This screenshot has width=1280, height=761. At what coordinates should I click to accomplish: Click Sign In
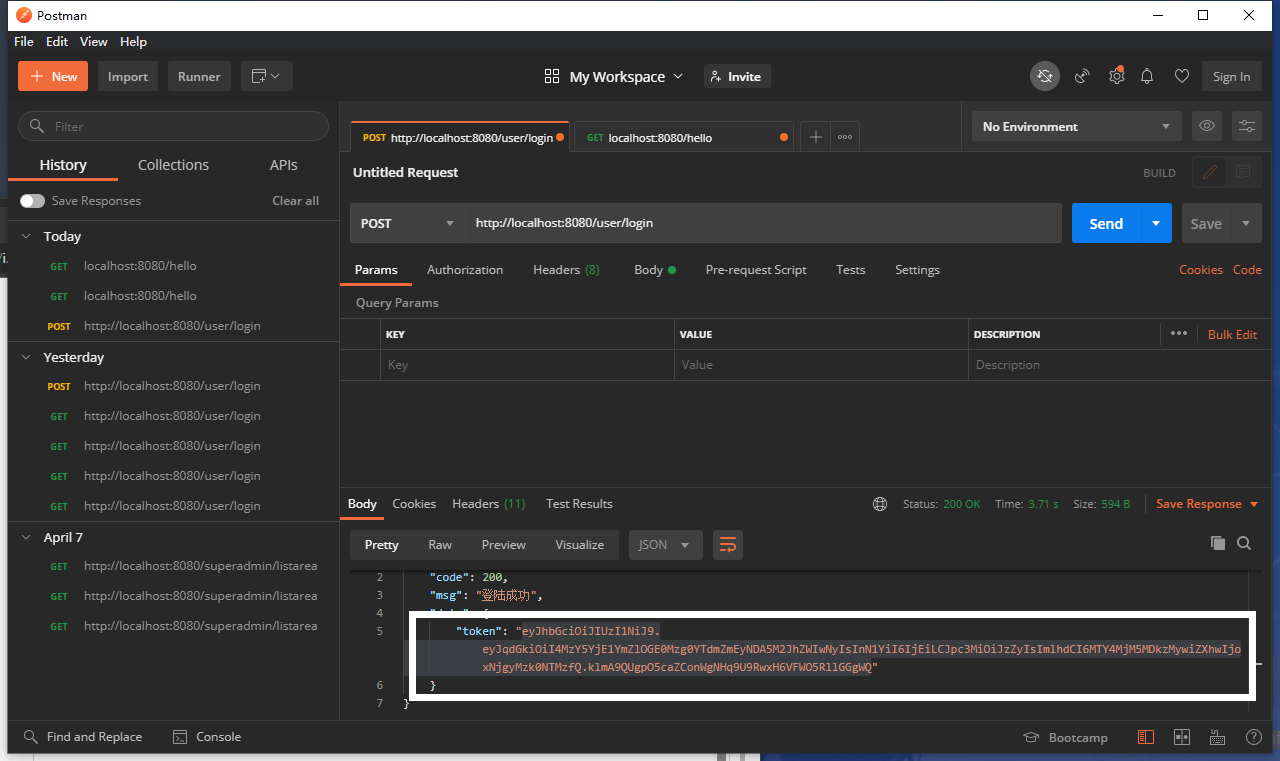[1232, 76]
